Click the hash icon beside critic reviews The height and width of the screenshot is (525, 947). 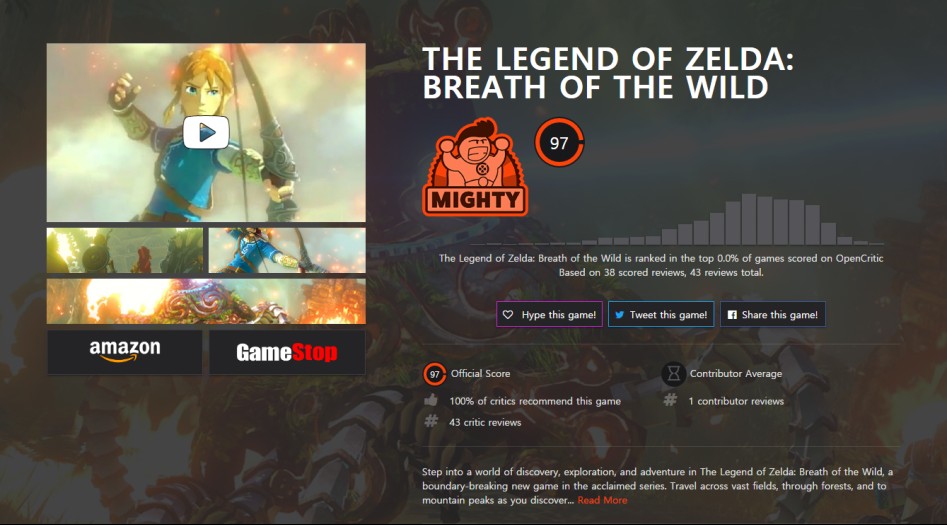click(x=431, y=421)
